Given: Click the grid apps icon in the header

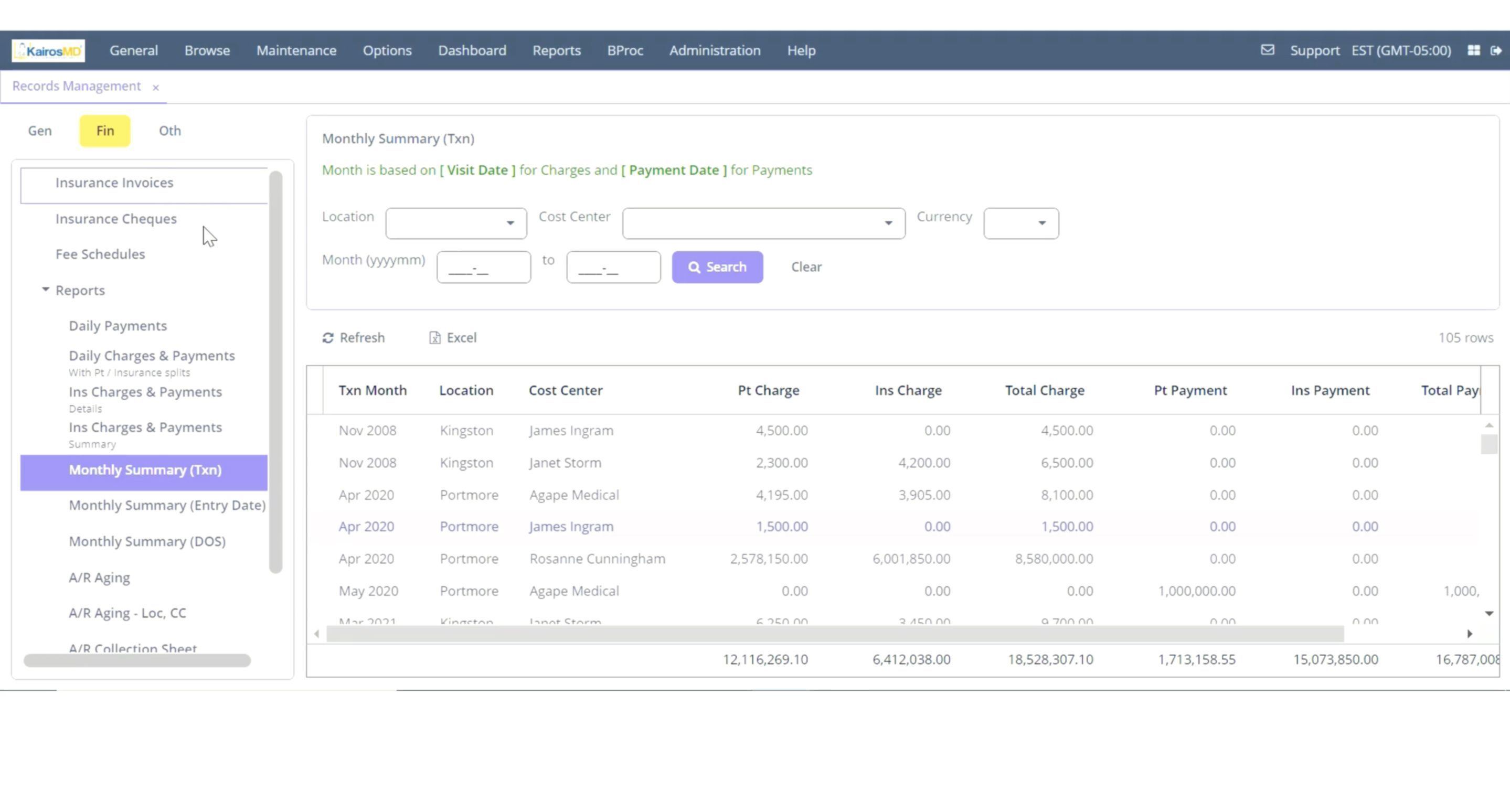Looking at the screenshot, I should point(1474,51).
